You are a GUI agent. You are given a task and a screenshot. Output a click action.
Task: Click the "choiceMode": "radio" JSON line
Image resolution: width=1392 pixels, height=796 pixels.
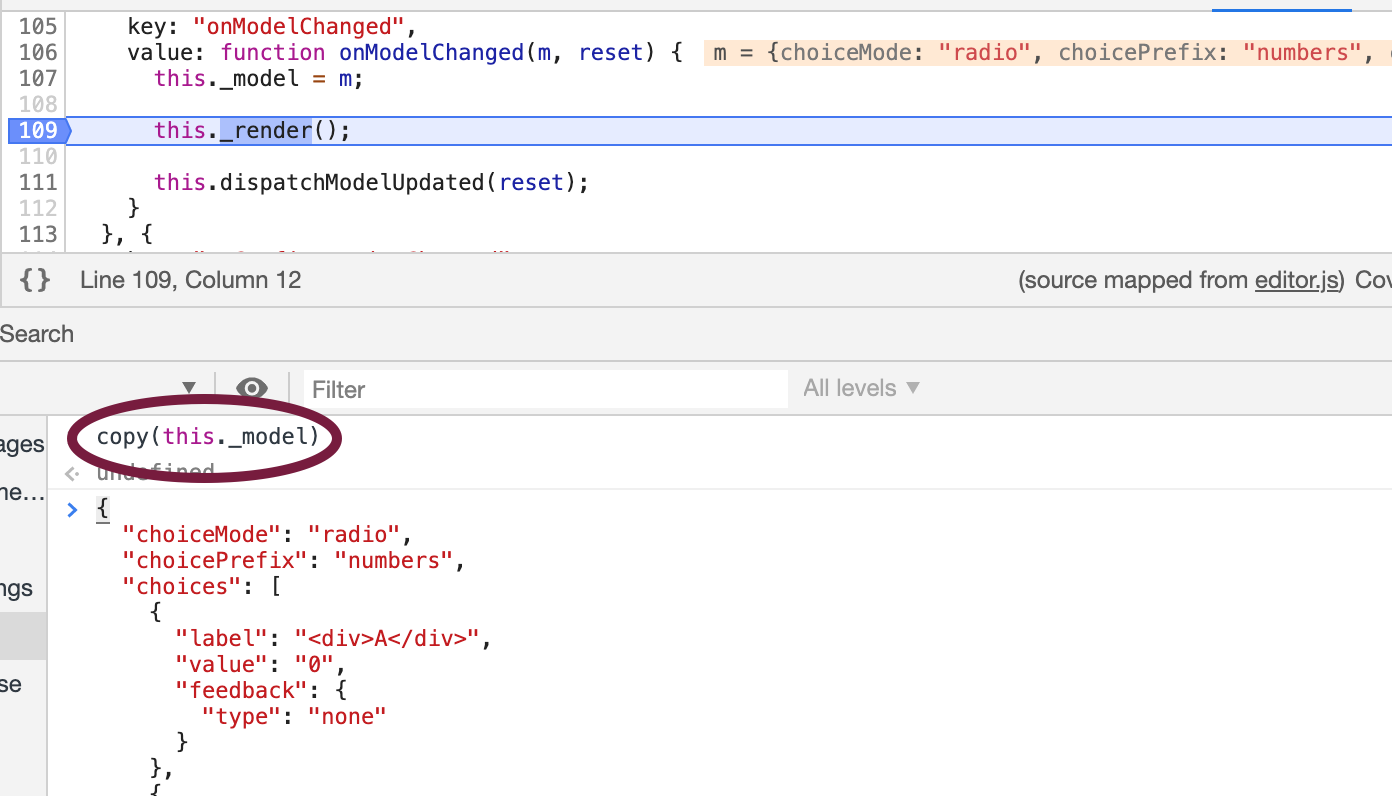coord(267,534)
